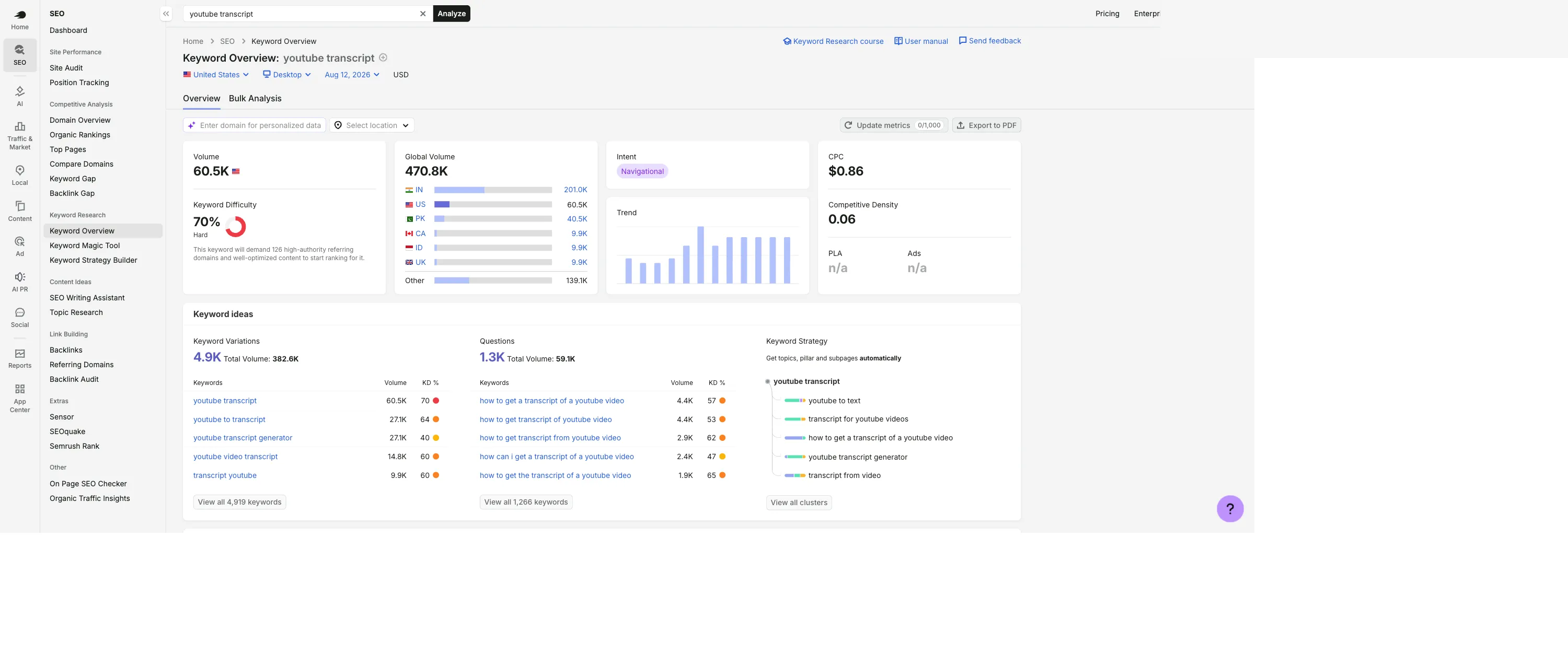Expand the youtube transcript cluster root node
The height and width of the screenshot is (666, 1568).
[x=767, y=381]
